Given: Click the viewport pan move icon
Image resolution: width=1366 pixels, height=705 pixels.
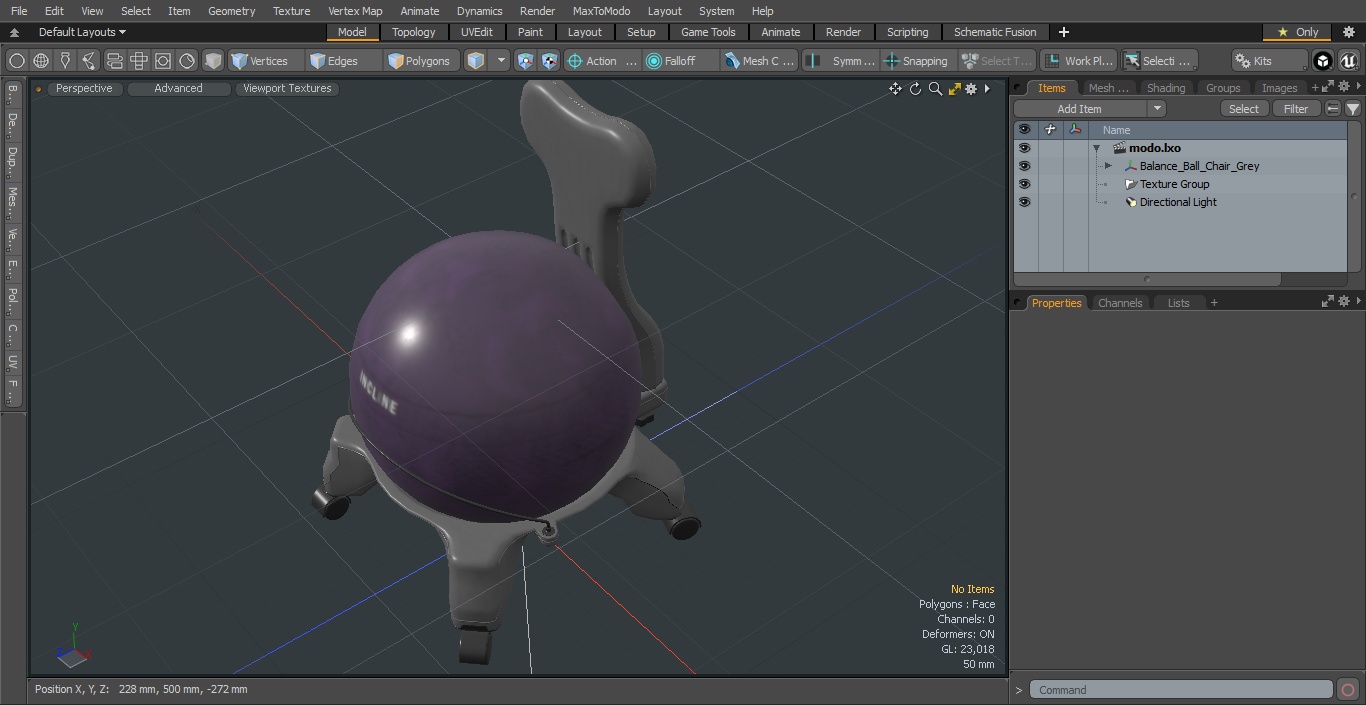Looking at the screenshot, I should [895, 89].
